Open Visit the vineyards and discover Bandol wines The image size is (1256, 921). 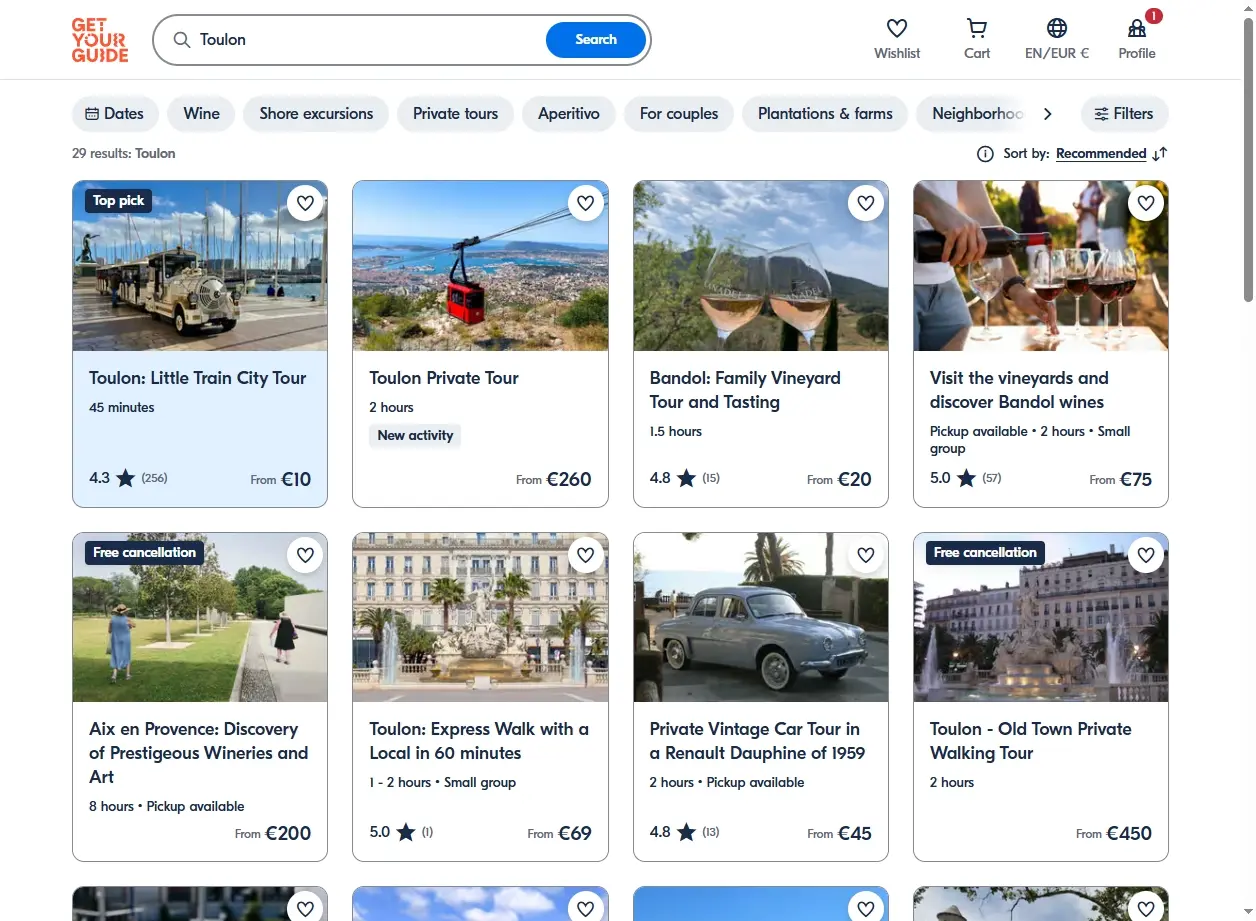point(1019,390)
